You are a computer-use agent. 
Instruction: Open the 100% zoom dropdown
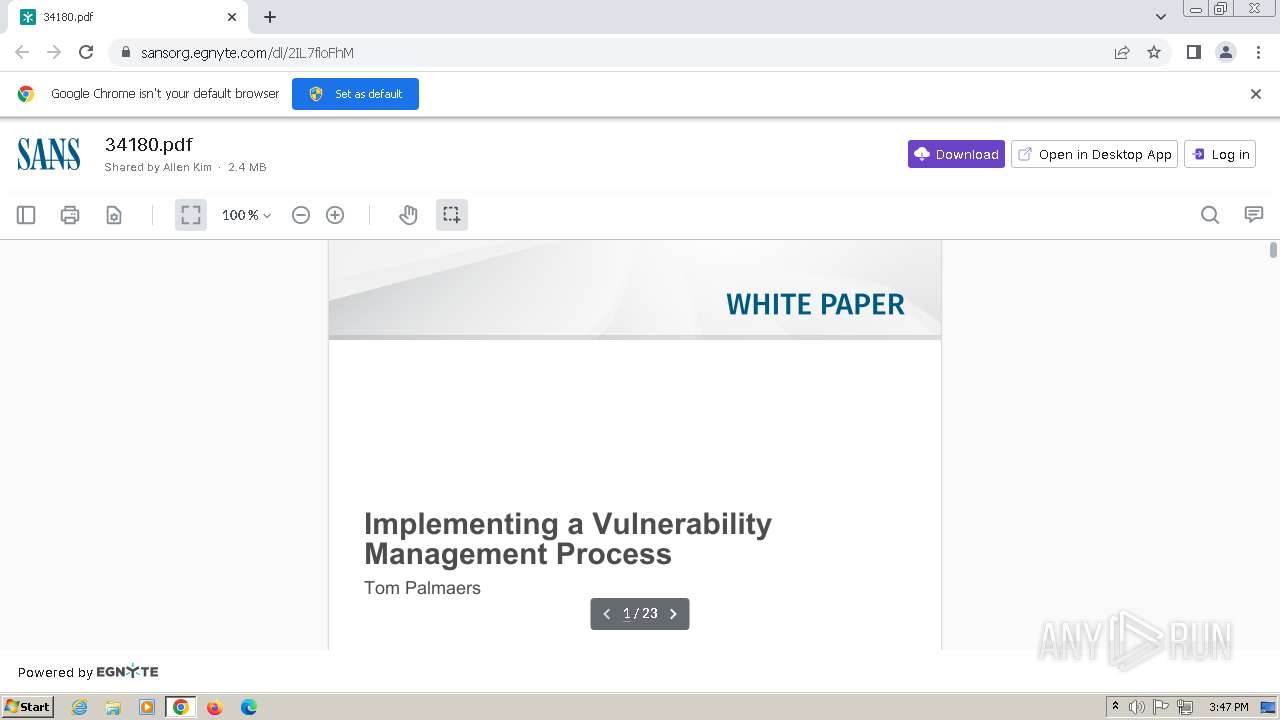click(x=246, y=215)
